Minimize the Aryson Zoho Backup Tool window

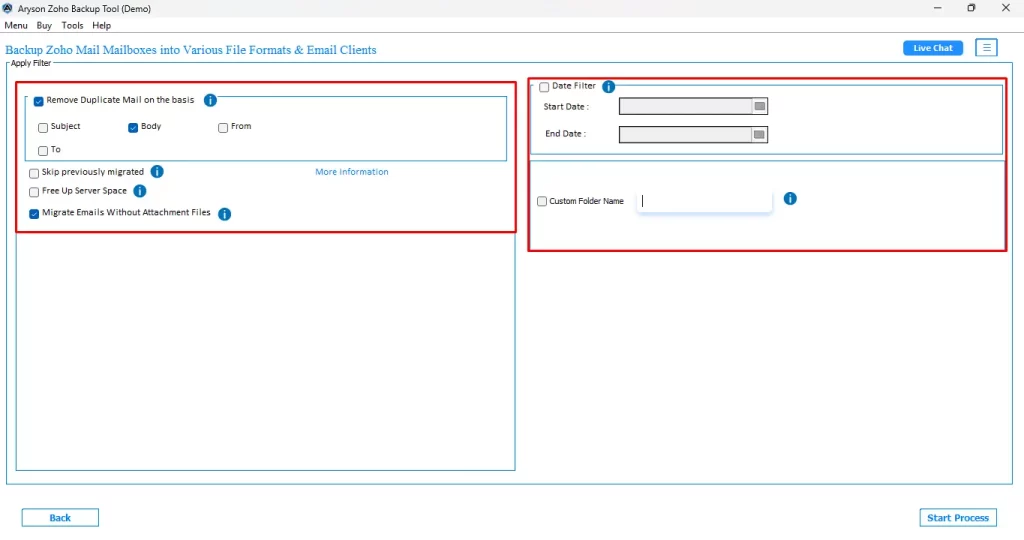938,8
